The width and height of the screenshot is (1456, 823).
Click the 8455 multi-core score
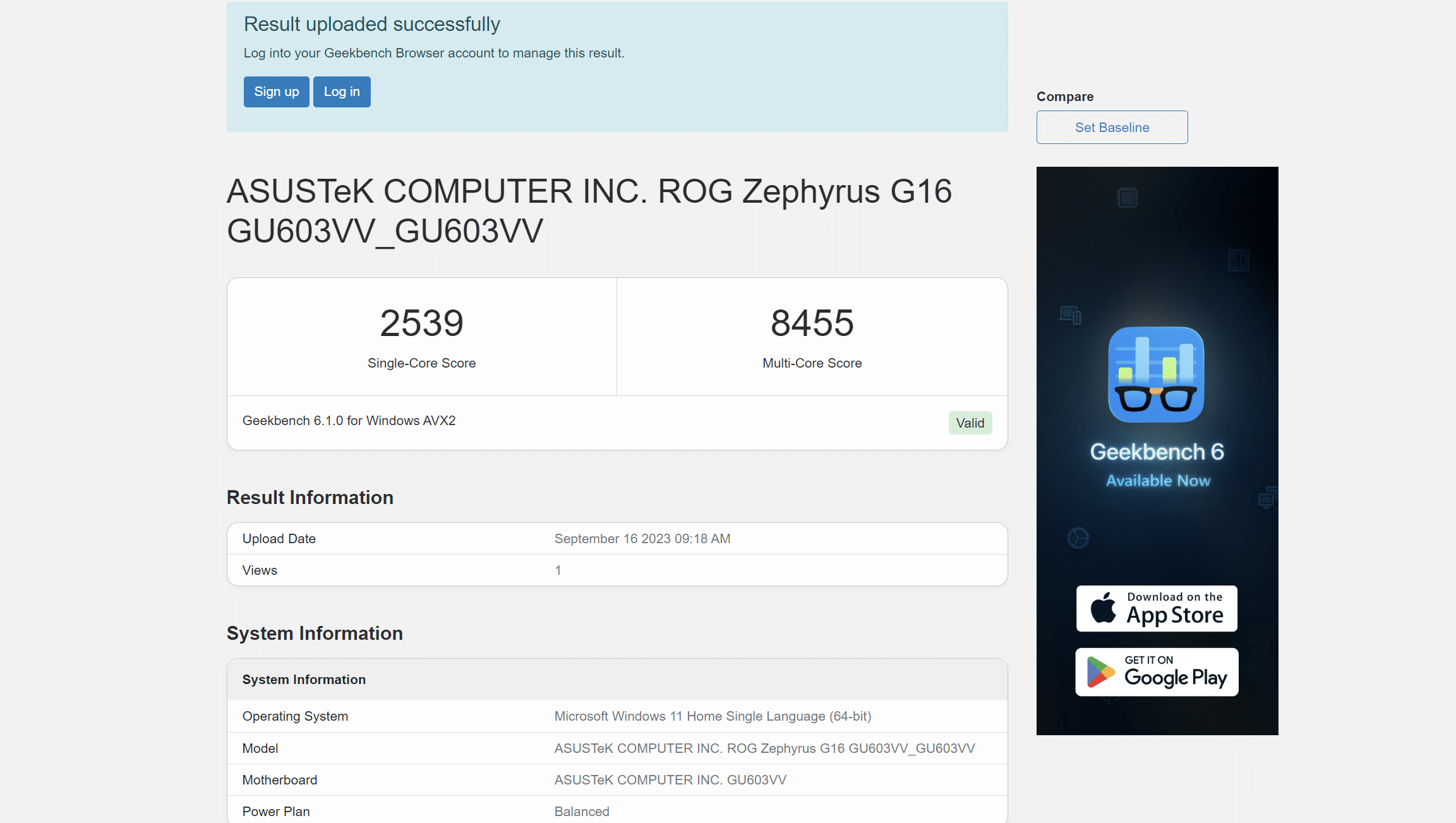[812, 323]
